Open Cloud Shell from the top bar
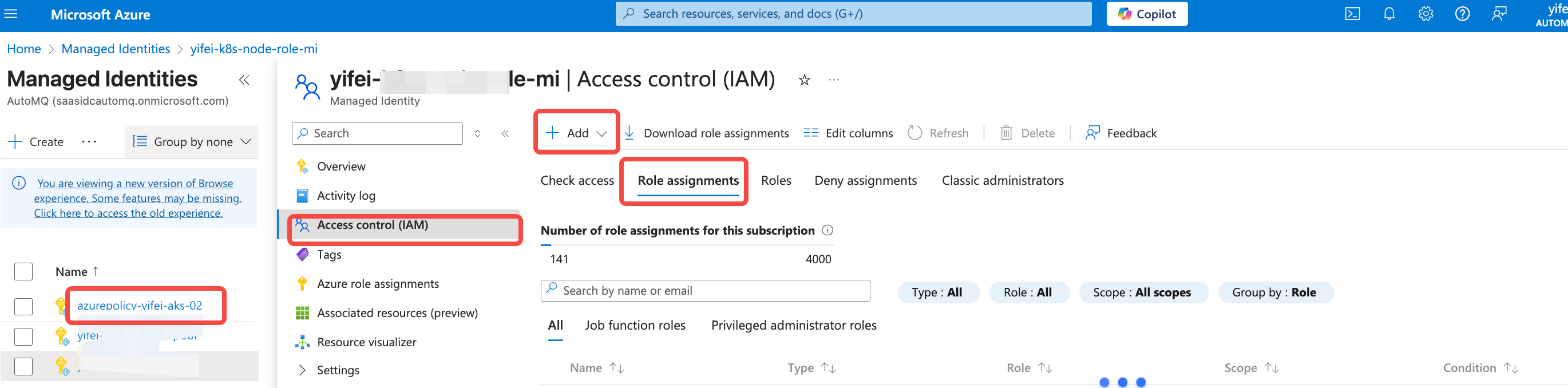 [1352, 14]
